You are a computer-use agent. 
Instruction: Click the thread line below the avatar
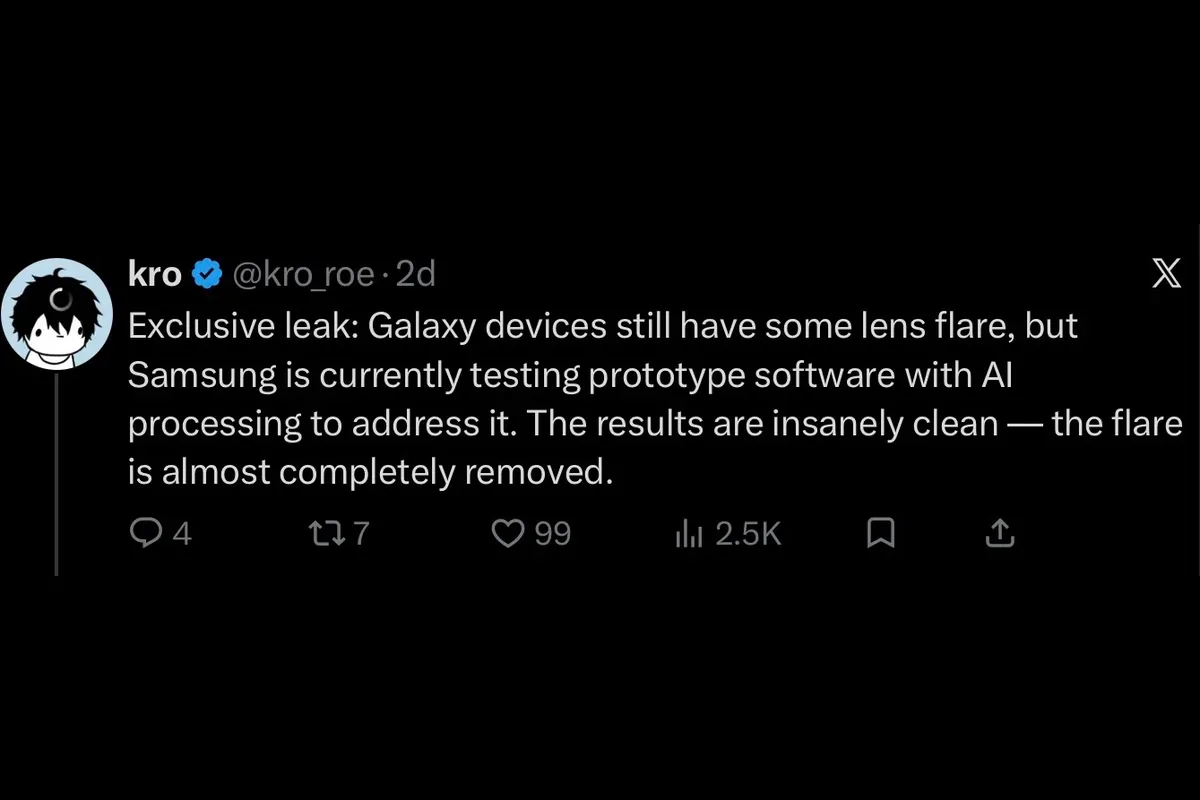(56, 468)
